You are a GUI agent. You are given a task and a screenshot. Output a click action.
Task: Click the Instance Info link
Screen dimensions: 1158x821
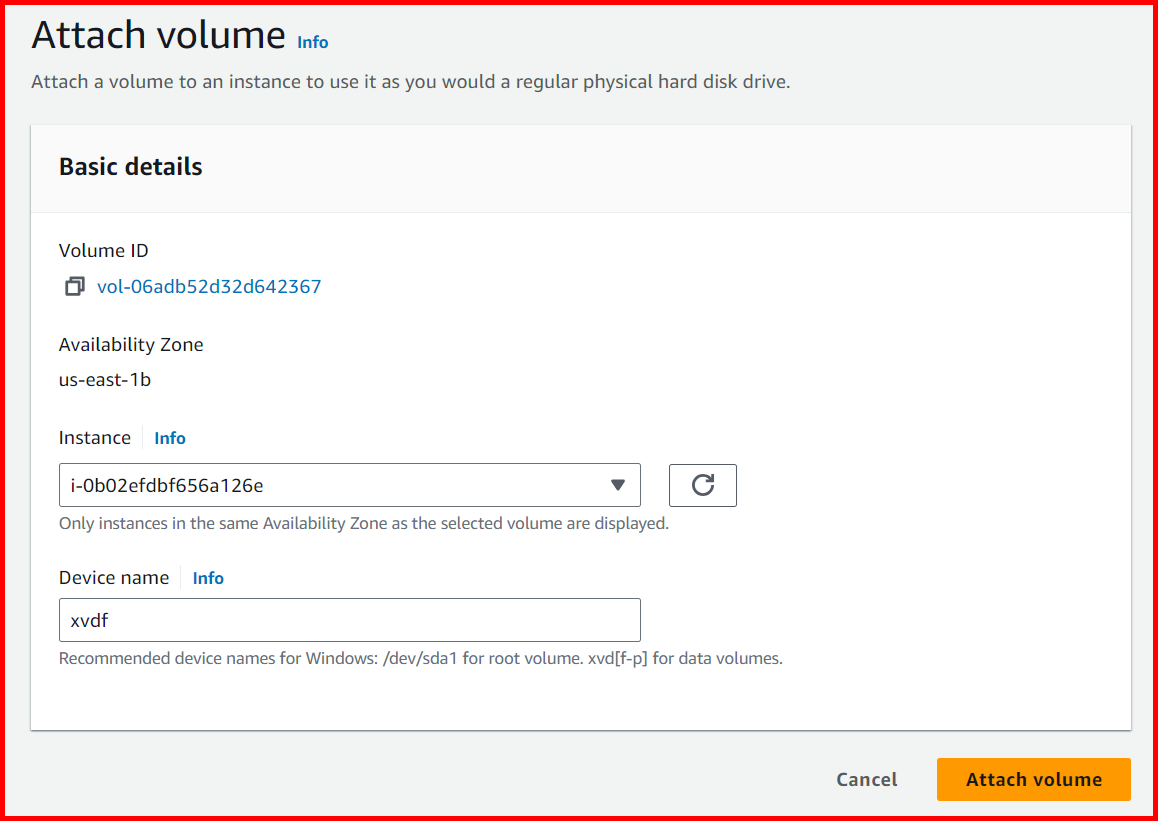coord(169,438)
